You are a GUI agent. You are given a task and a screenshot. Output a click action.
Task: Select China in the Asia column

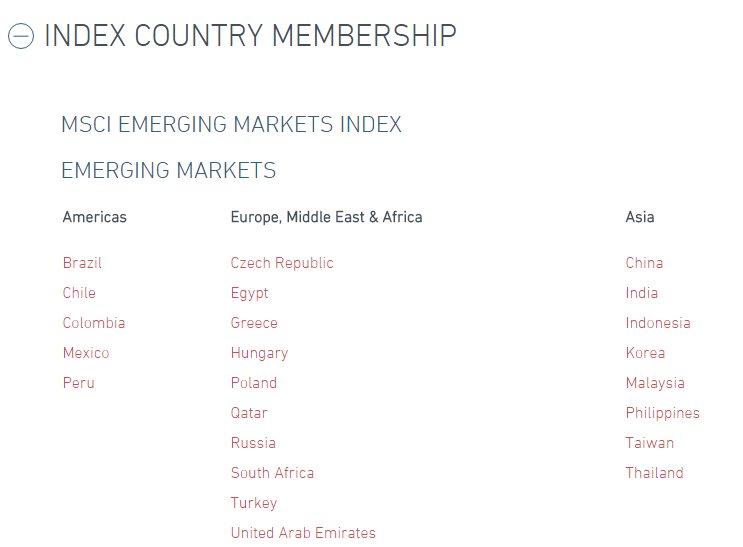644,263
